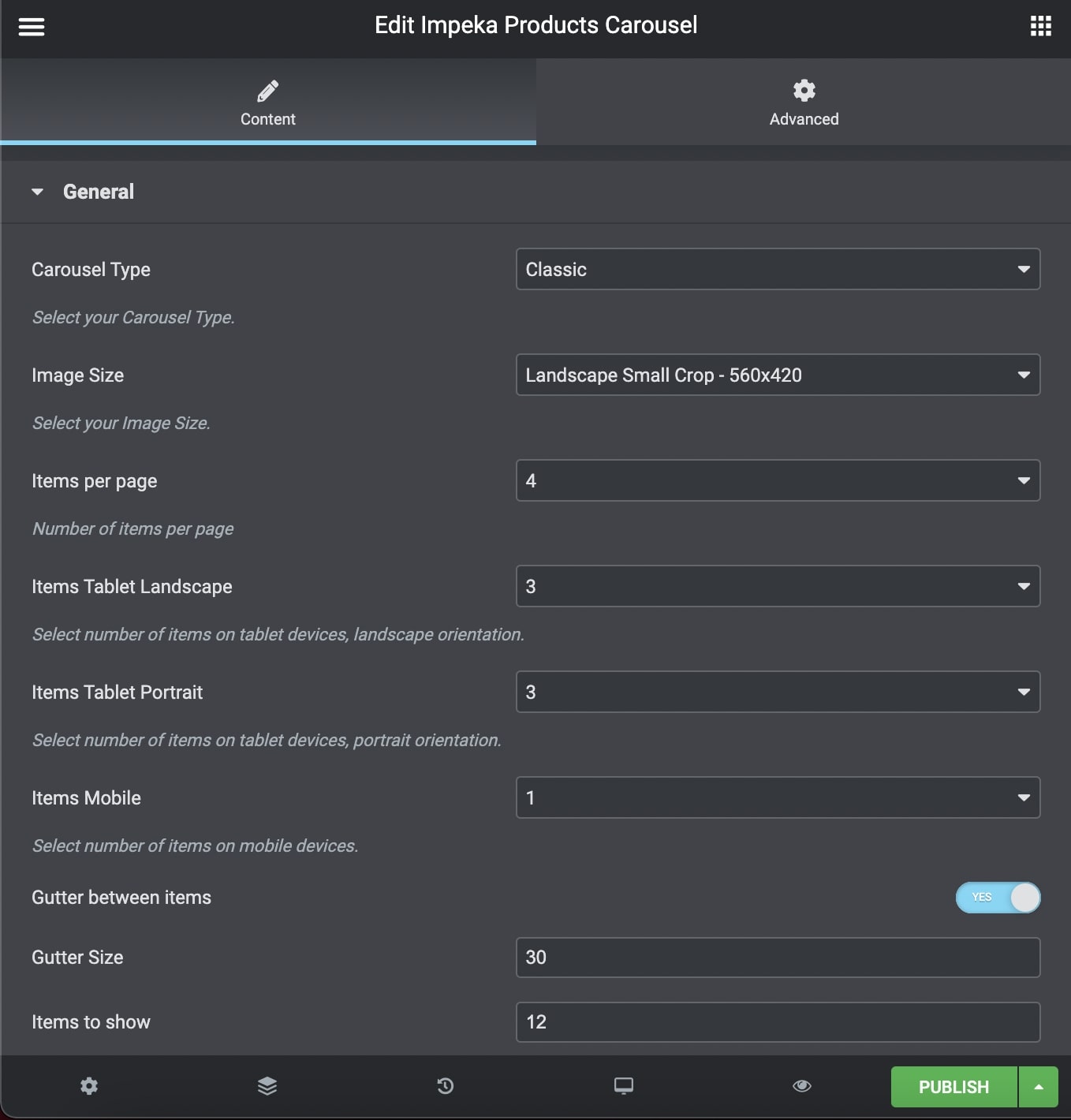
Task: Disable Gutter between items toggle
Action: coord(998,898)
